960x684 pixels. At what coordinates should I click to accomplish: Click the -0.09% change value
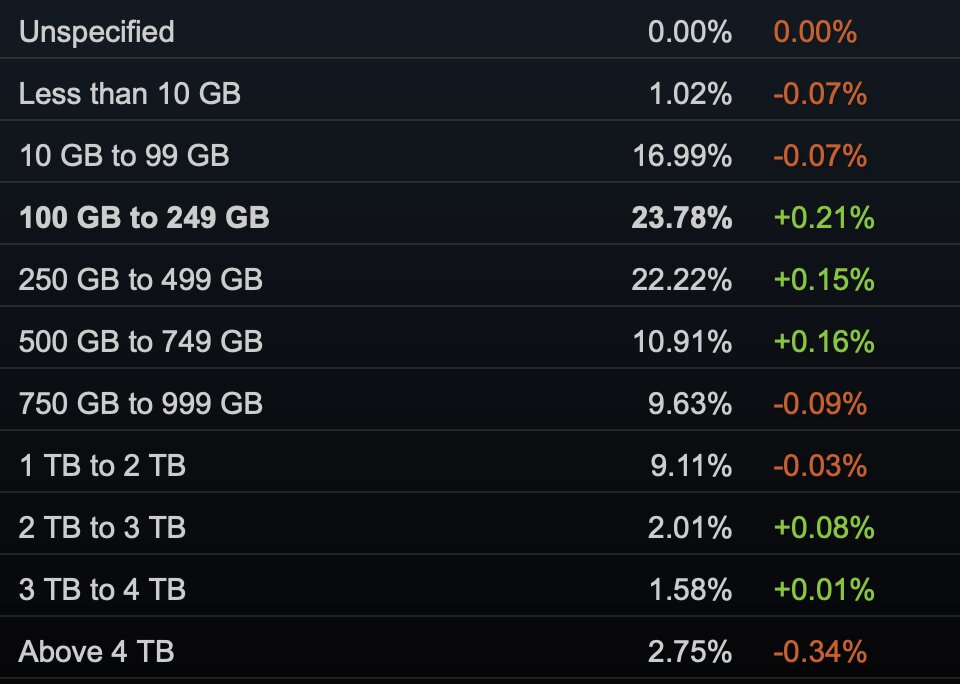click(820, 404)
